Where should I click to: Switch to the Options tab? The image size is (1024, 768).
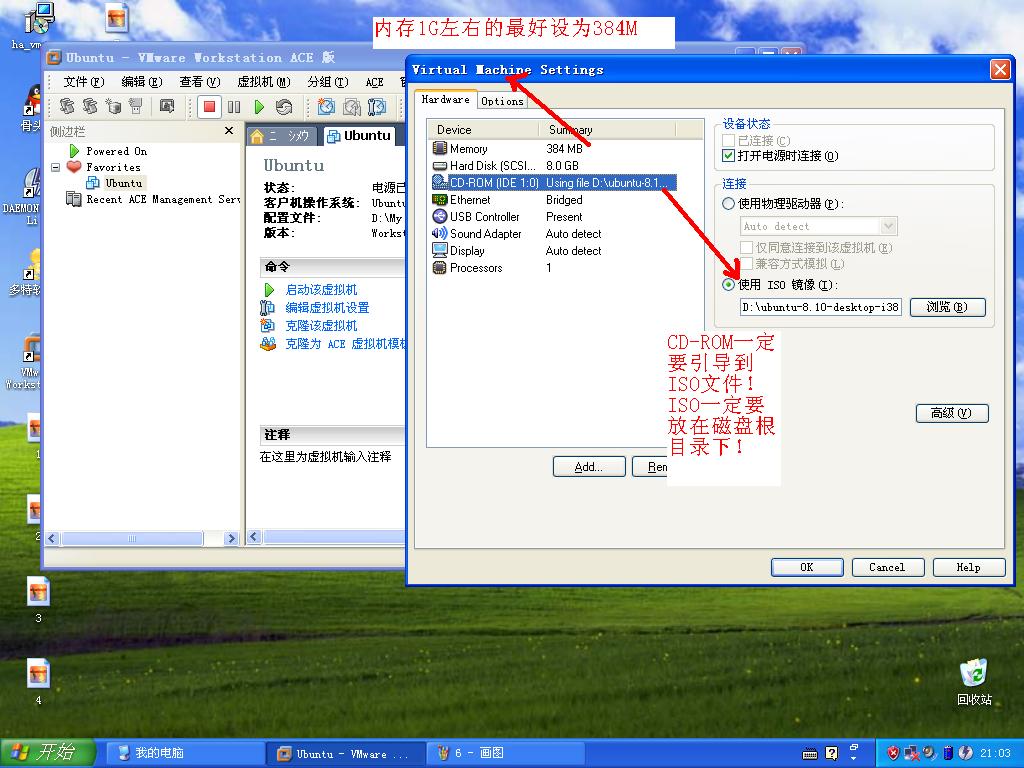pyautogui.click(x=502, y=101)
